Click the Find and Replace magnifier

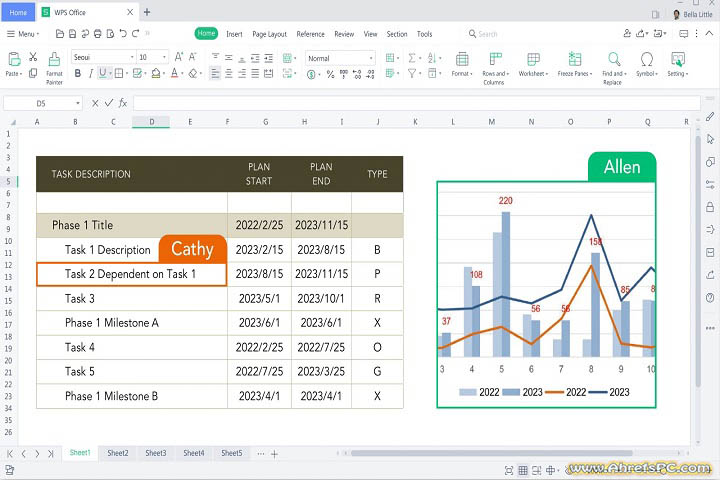pos(613,59)
